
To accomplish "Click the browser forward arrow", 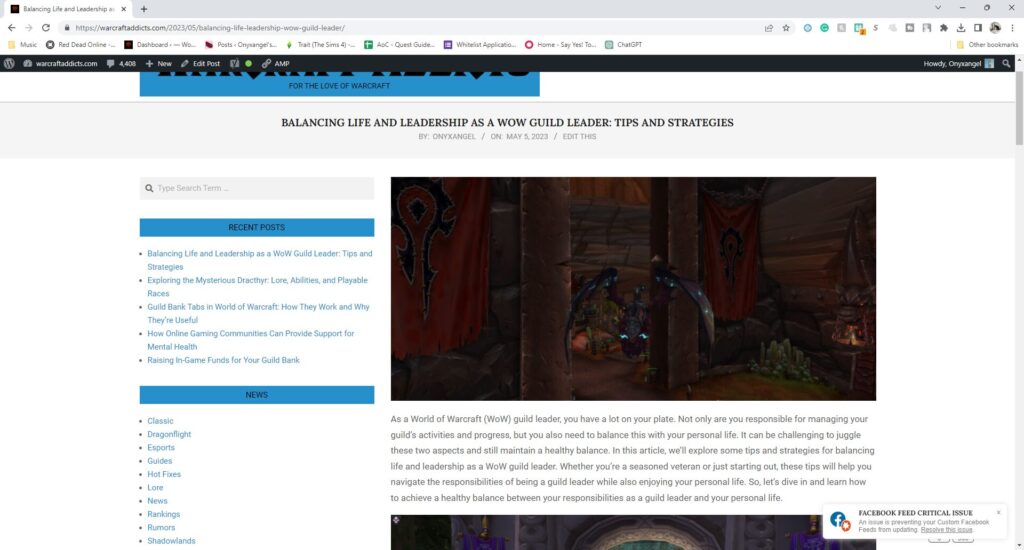I will click(x=29, y=27).
